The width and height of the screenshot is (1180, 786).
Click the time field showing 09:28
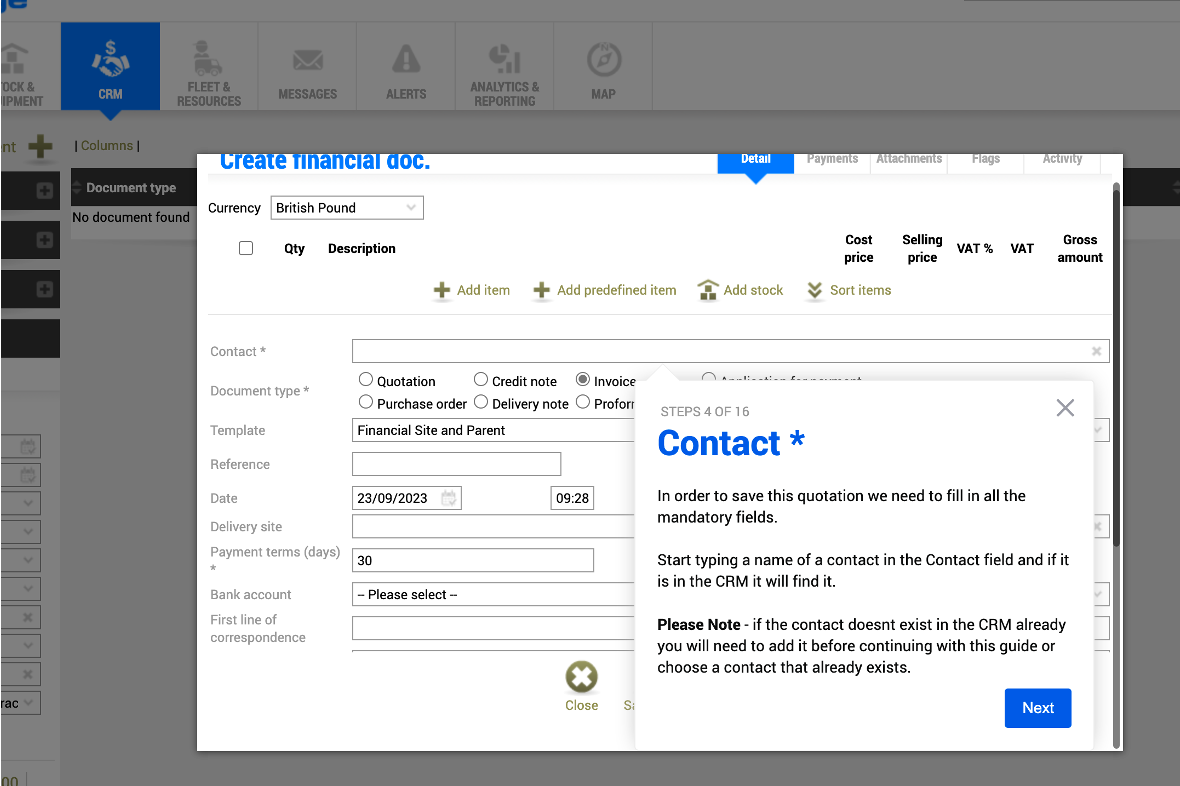(x=572, y=498)
